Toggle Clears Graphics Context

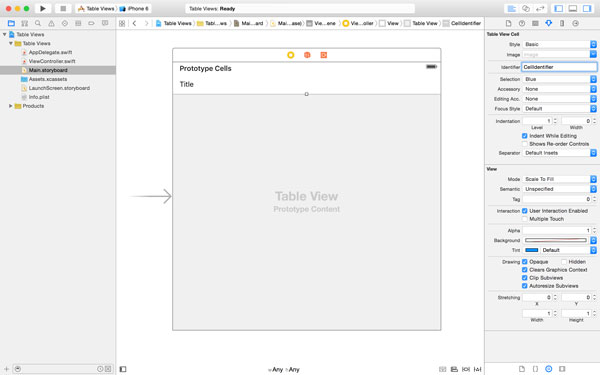(x=525, y=270)
